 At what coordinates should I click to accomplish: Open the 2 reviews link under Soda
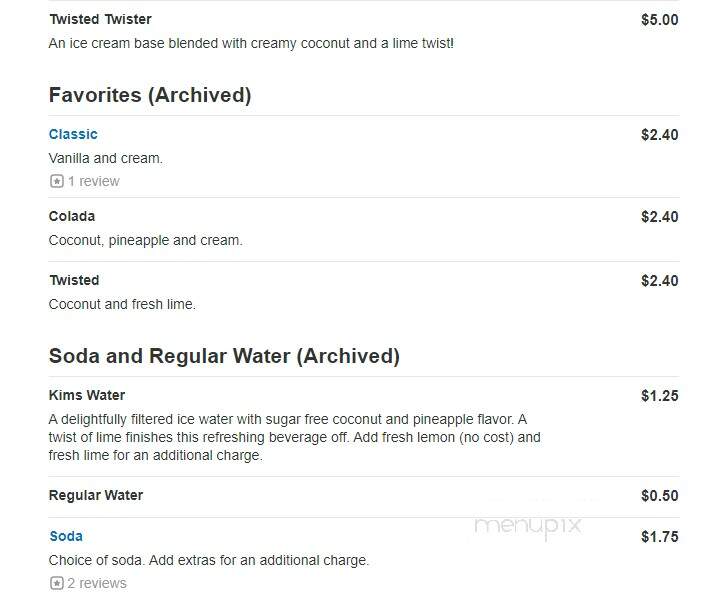pyautogui.click(x=97, y=583)
